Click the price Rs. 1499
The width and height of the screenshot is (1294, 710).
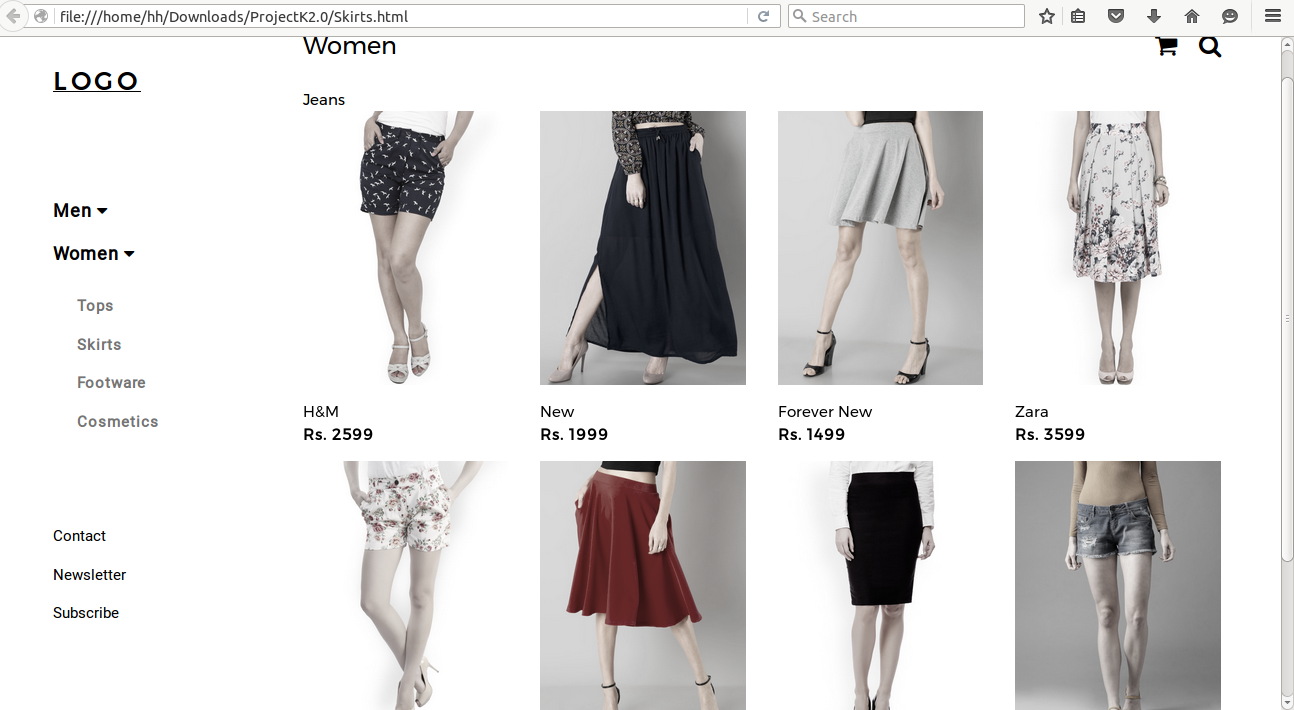pos(811,434)
